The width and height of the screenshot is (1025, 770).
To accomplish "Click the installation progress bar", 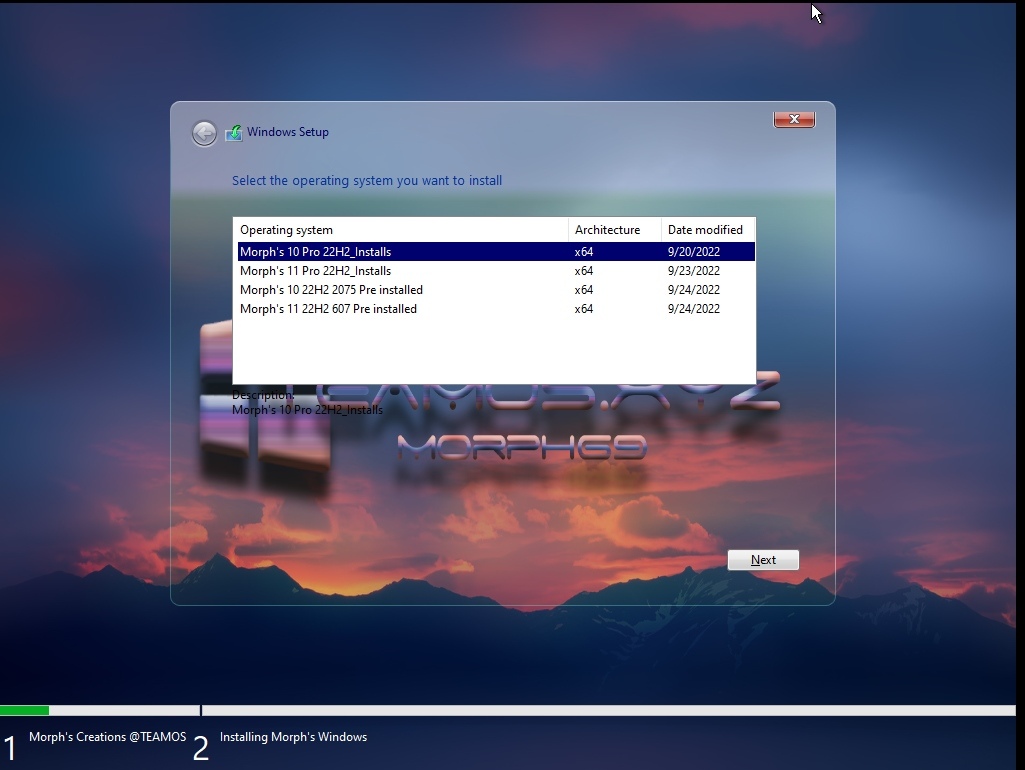I will [508, 711].
